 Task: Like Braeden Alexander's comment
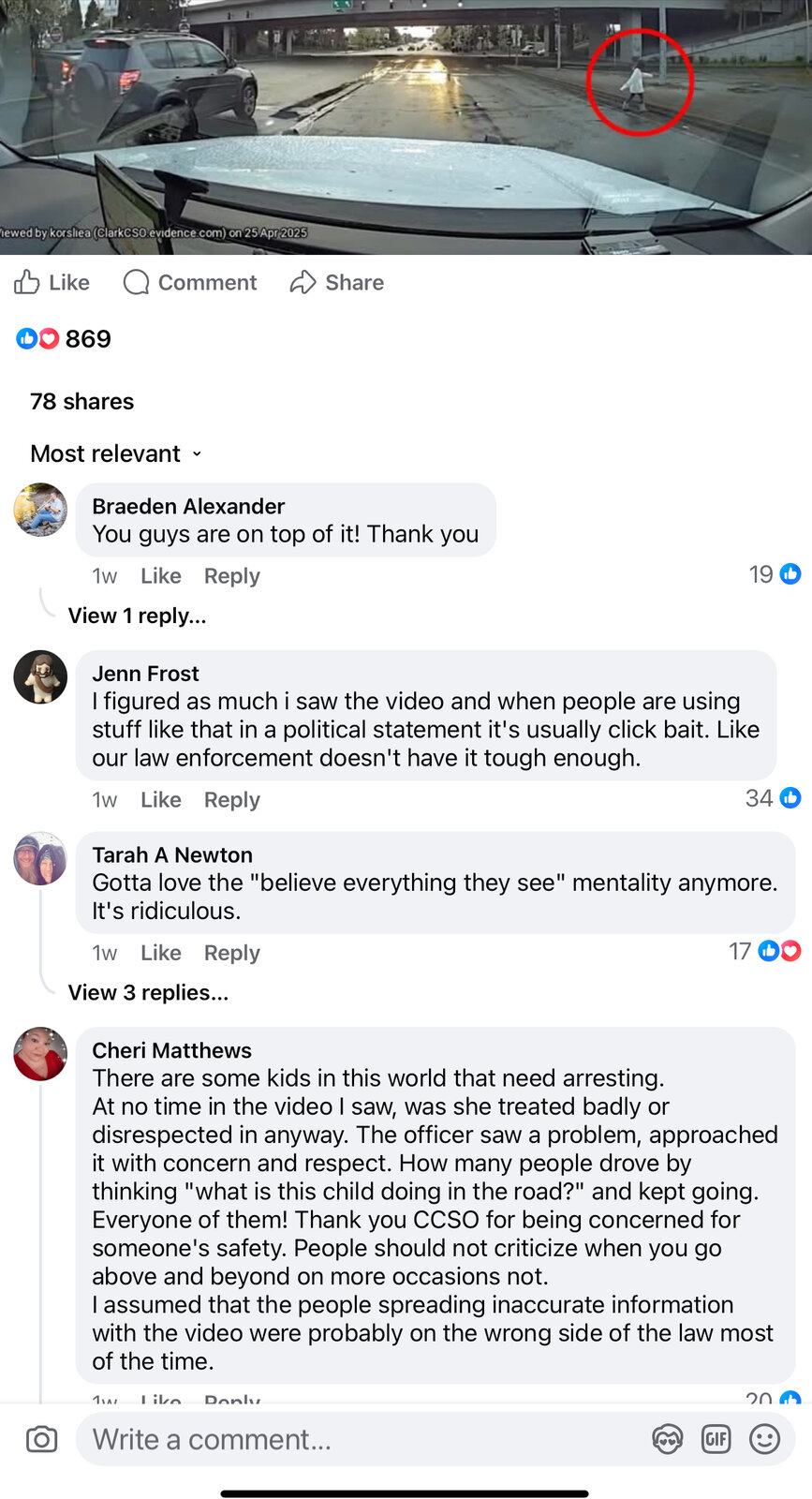160,576
